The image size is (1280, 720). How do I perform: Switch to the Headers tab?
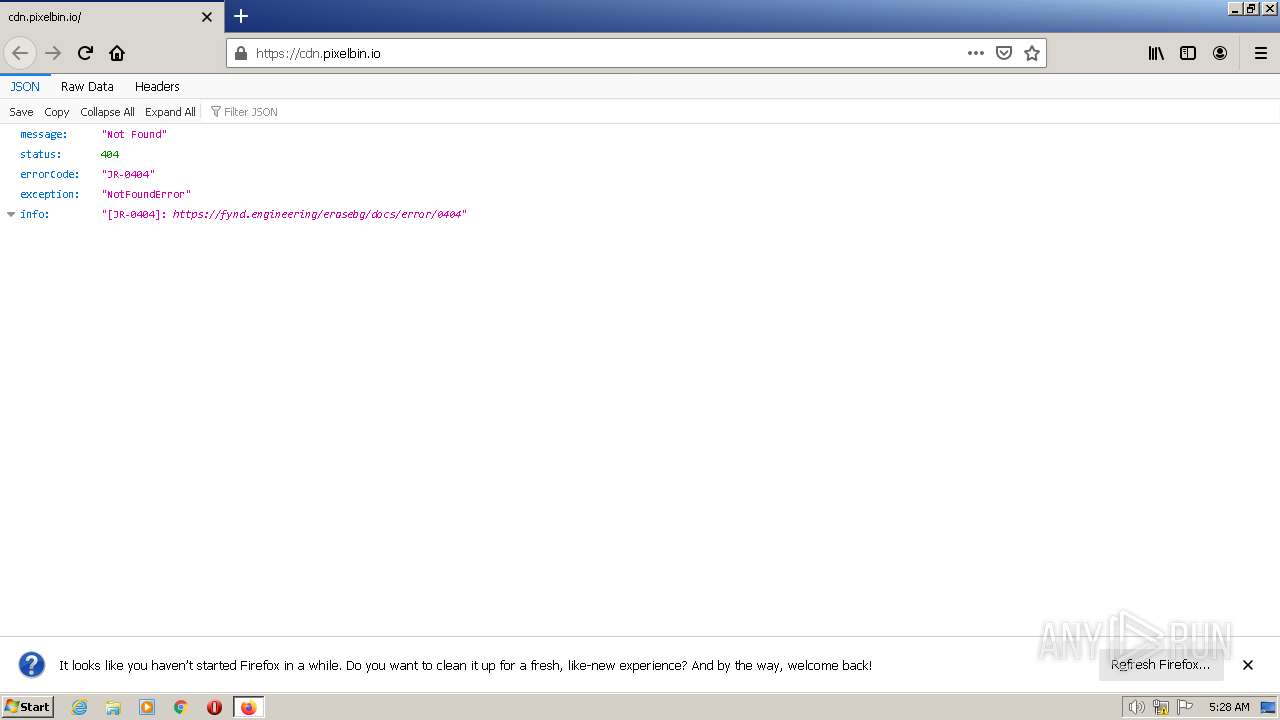click(157, 86)
